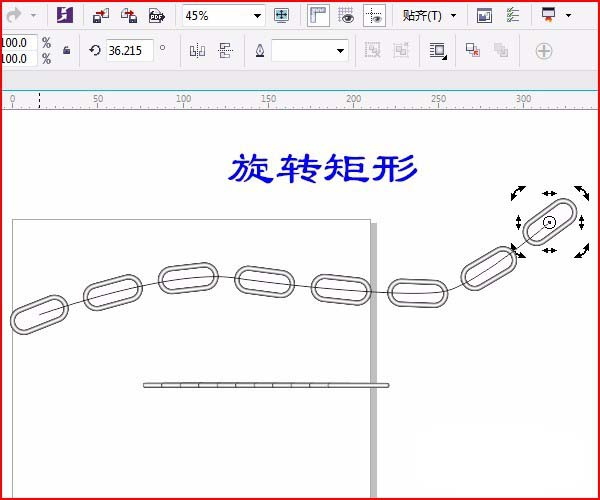
Task: Click the Publish to PDF icon
Action: point(157,16)
